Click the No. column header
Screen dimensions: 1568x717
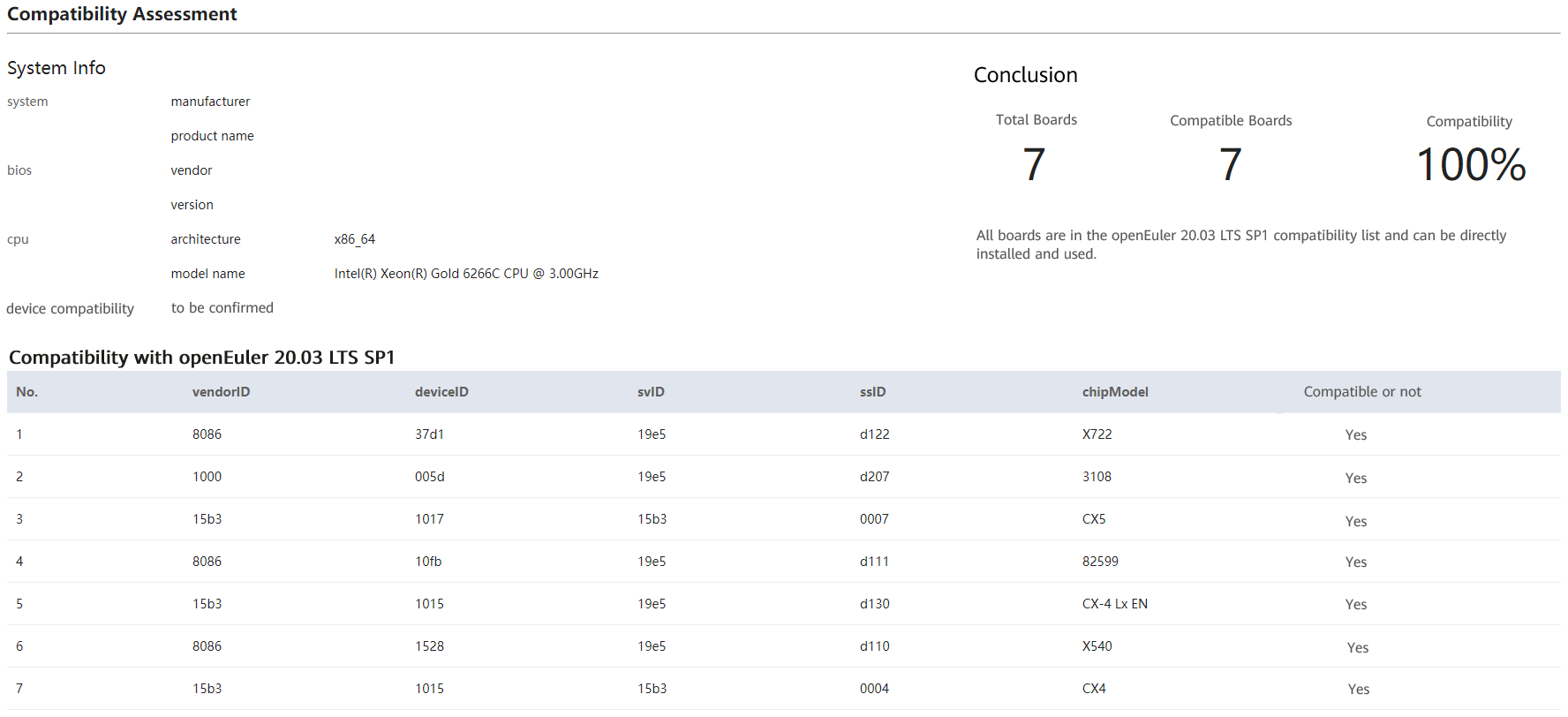click(x=26, y=392)
